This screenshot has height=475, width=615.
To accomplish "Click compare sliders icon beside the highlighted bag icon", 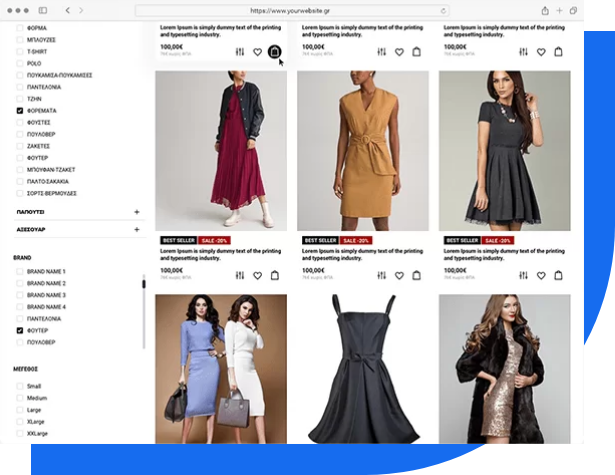I will pyautogui.click(x=240, y=52).
